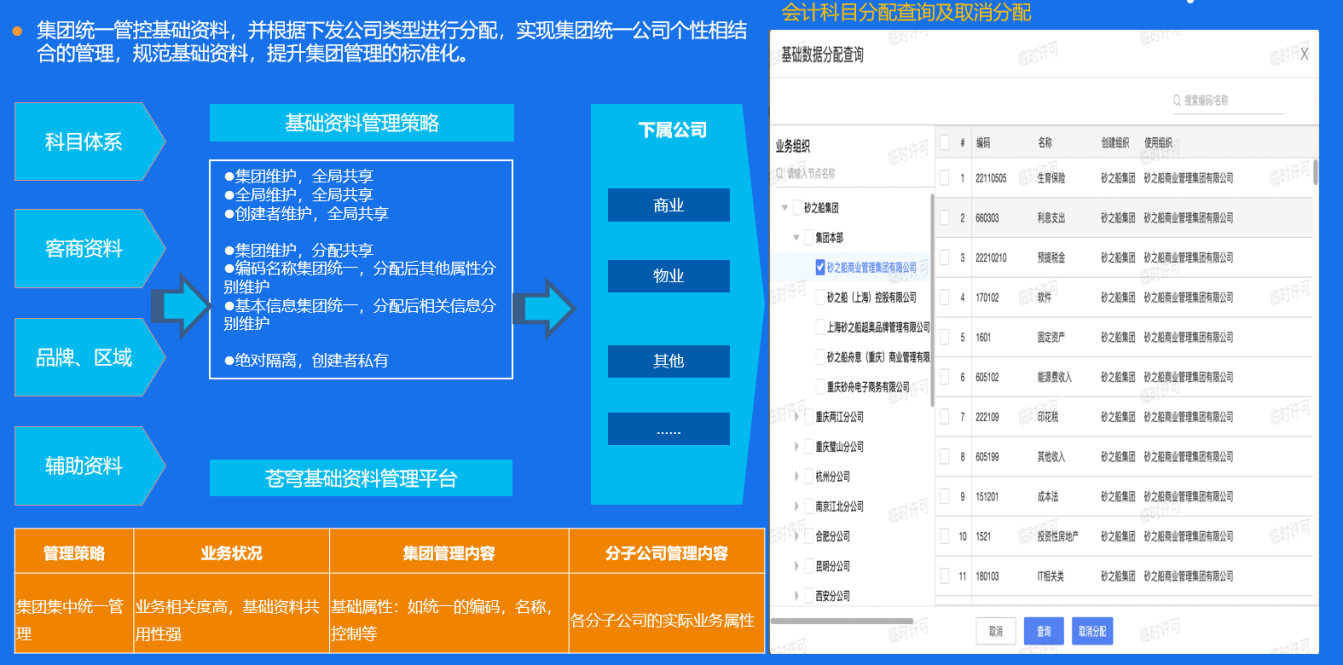
Task: Click the right arrow pointing to 下属公司
Action: [544, 309]
